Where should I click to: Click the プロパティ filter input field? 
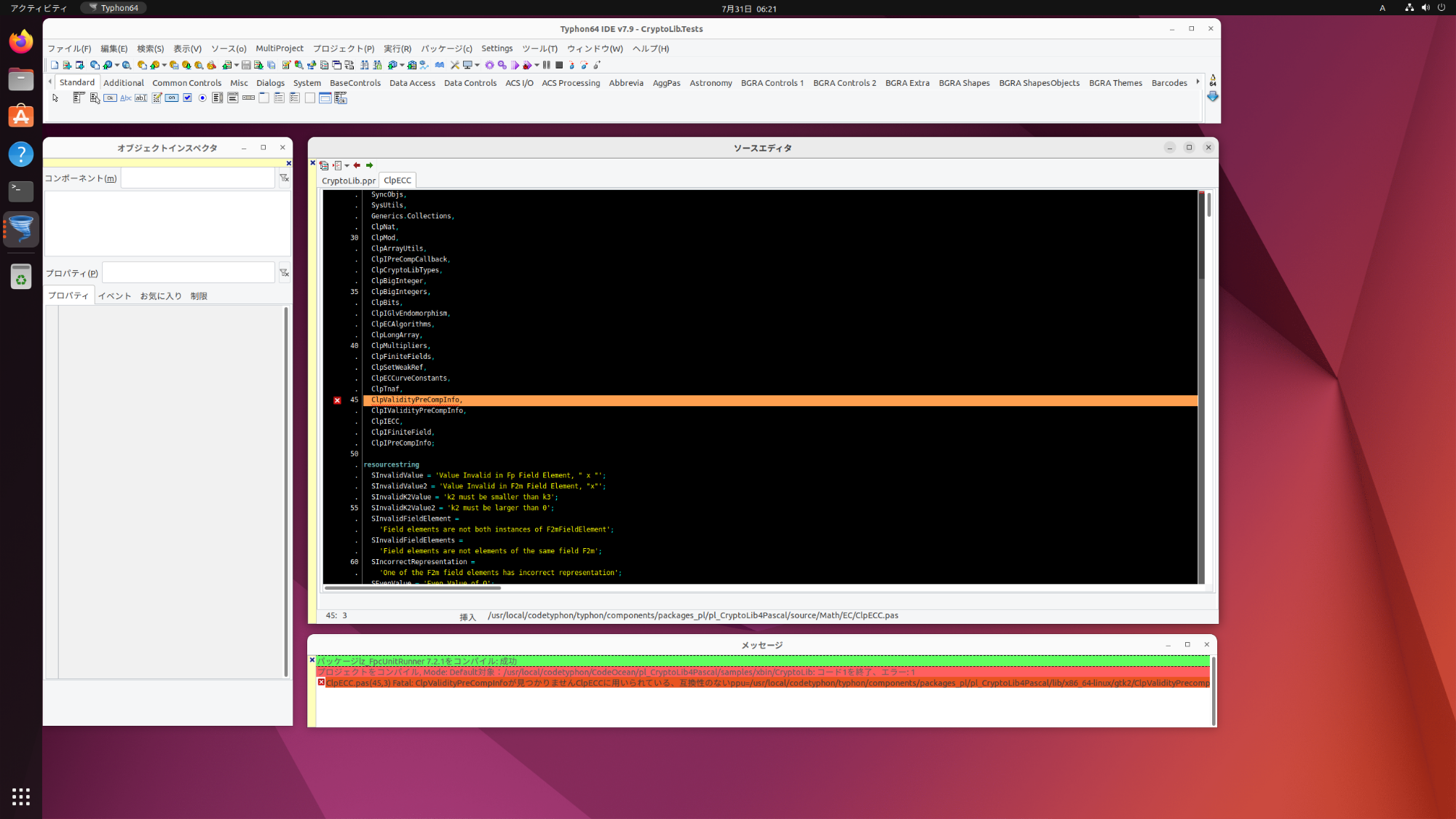coord(188,273)
